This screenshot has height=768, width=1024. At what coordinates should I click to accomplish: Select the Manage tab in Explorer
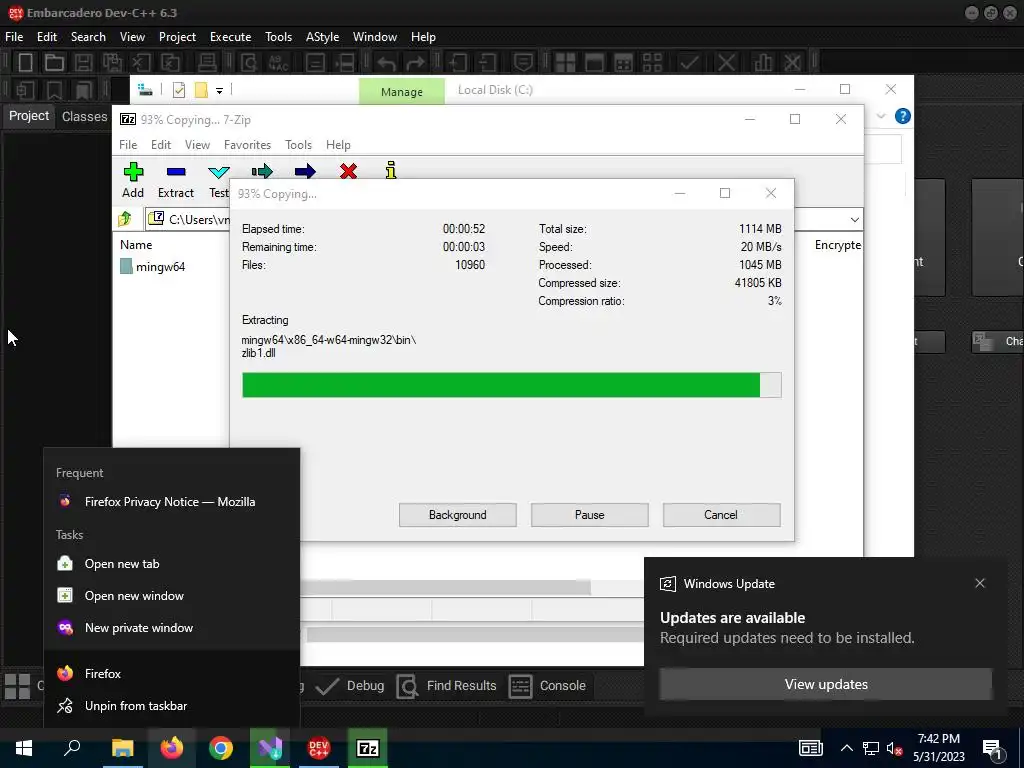(402, 91)
